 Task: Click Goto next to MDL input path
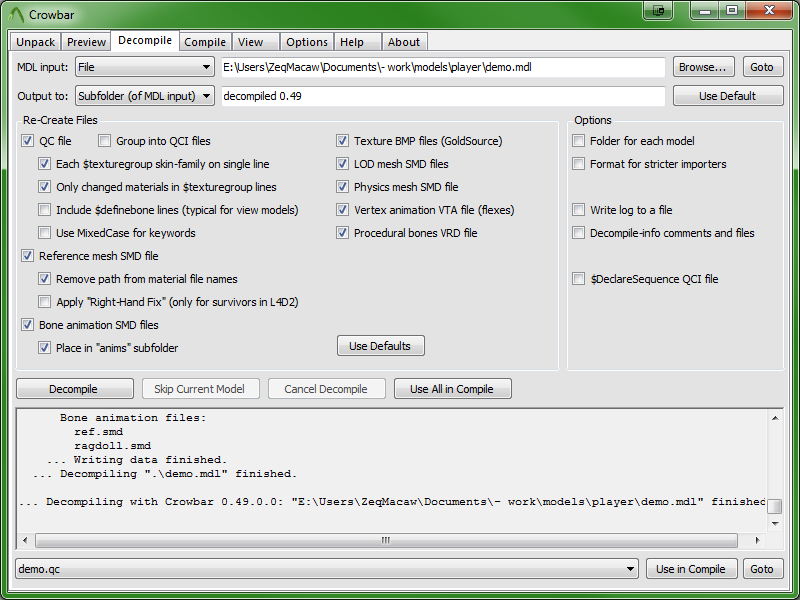click(762, 67)
